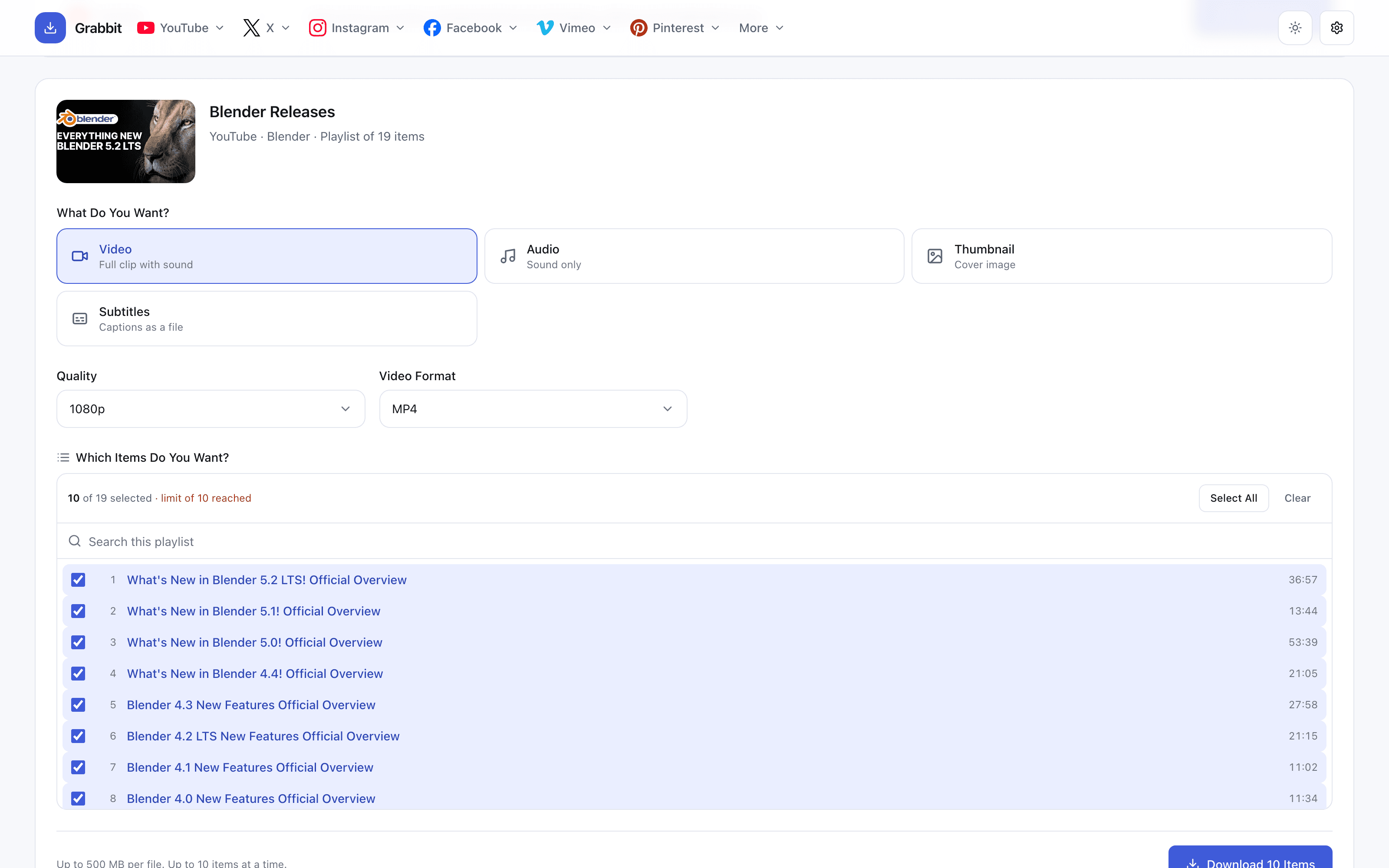
Task: Choose the Video option card
Action: (x=267, y=256)
